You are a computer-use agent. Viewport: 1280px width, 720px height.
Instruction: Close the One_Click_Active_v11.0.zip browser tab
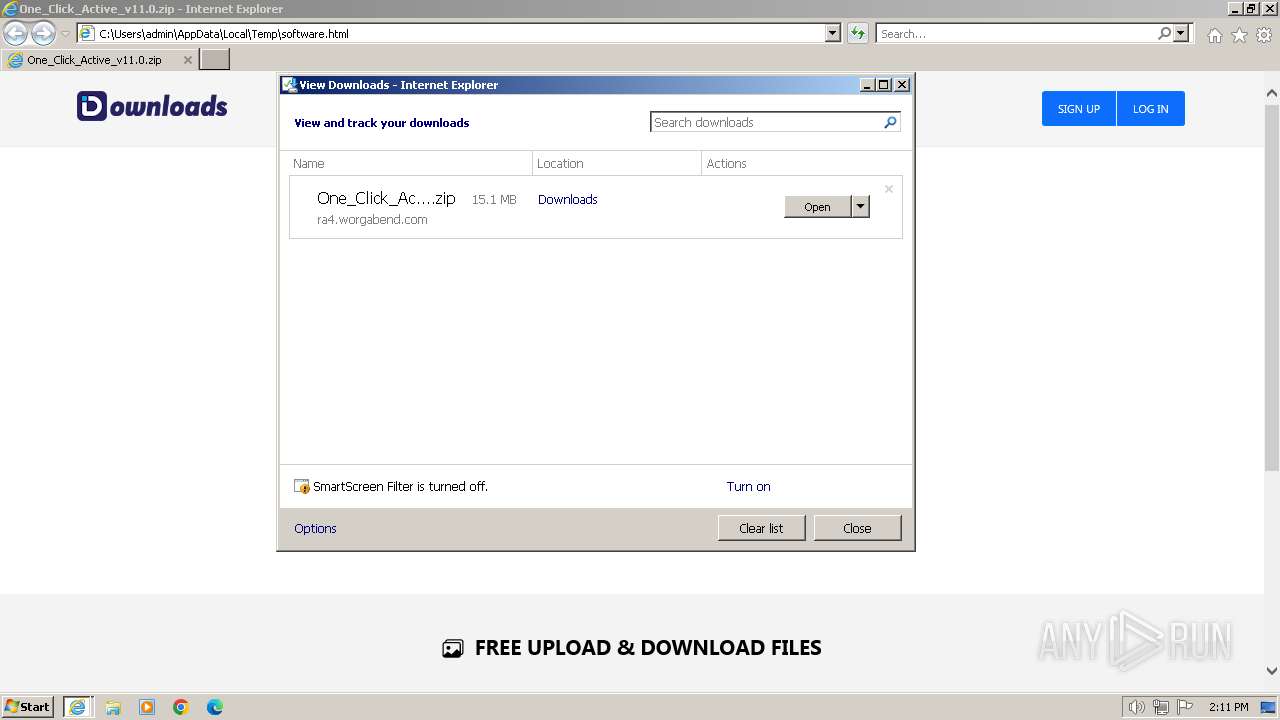(187, 60)
